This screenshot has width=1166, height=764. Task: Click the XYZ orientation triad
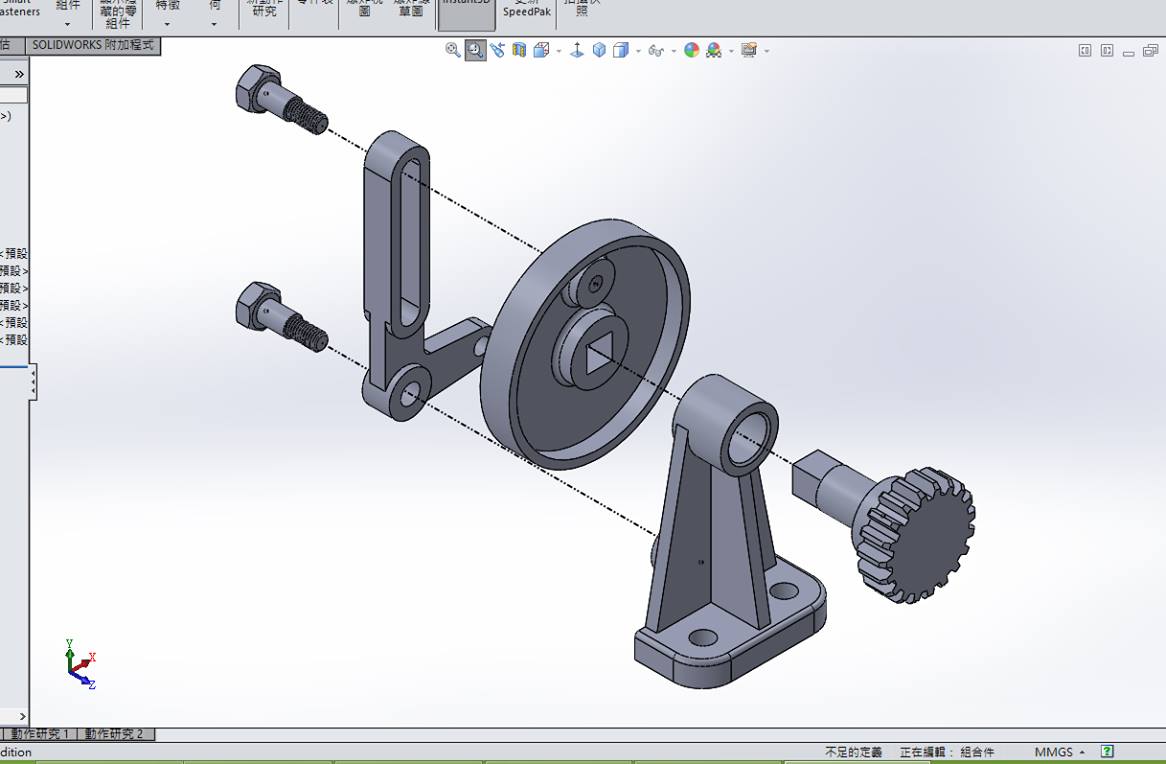point(80,664)
